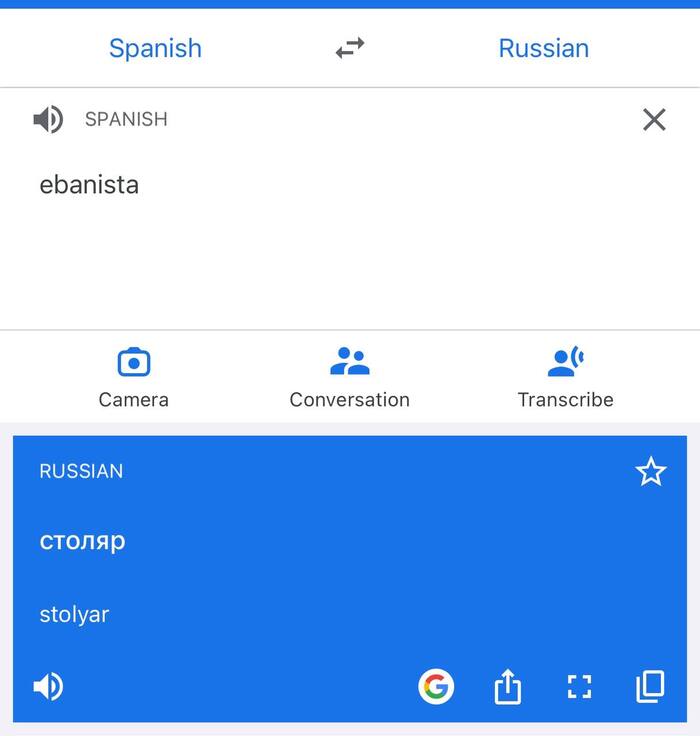The height and width of the screenshot is (736, 700).
Task: Show translation in fullscreen
Action: [579, 687]
